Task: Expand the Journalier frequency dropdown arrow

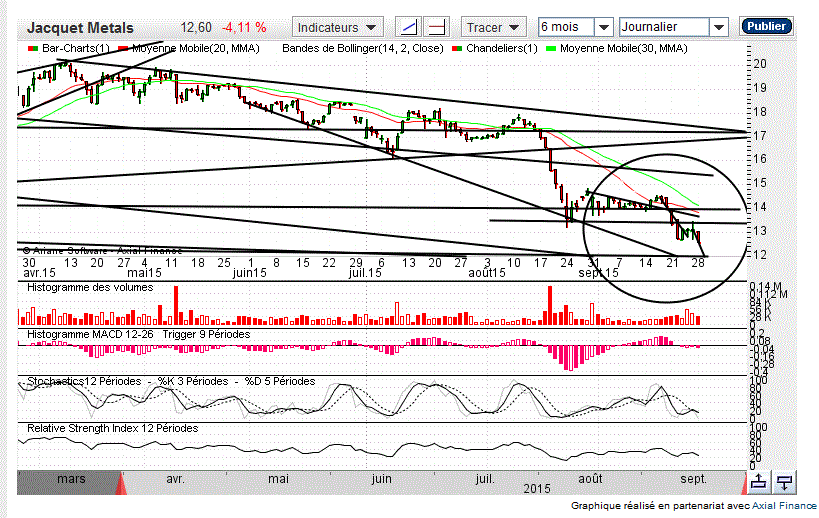Action: click(719, 27)
